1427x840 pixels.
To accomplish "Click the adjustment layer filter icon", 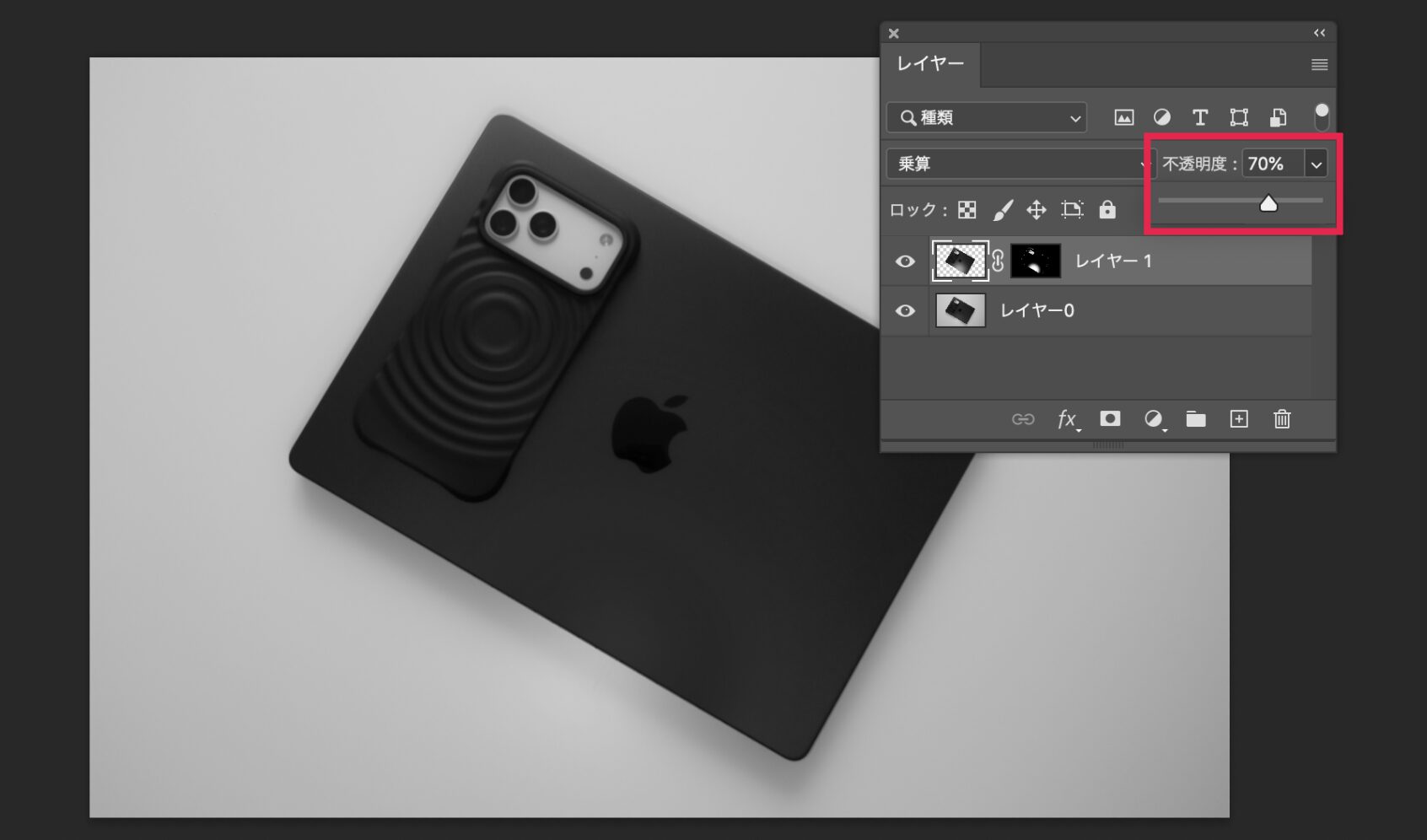I will [1161, 117].
